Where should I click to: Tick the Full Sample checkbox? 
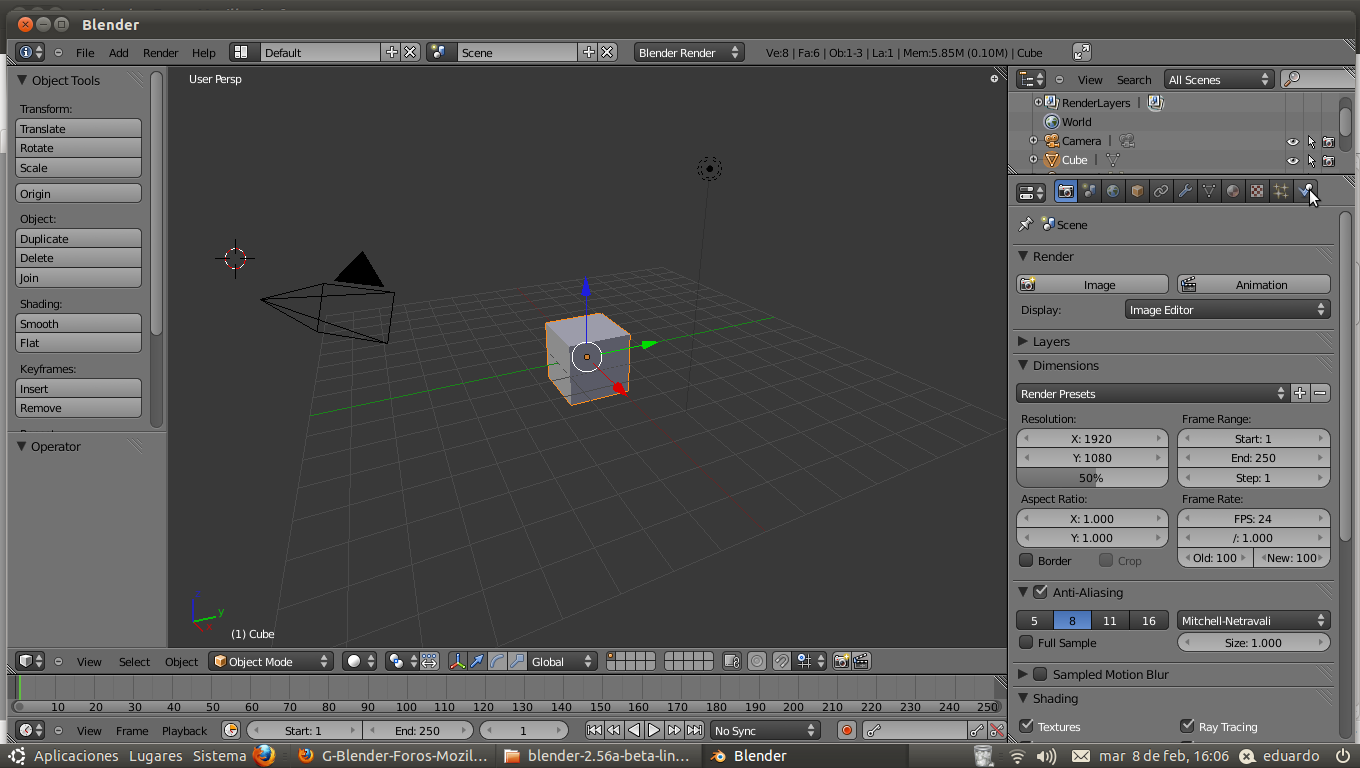(1026, 643)
